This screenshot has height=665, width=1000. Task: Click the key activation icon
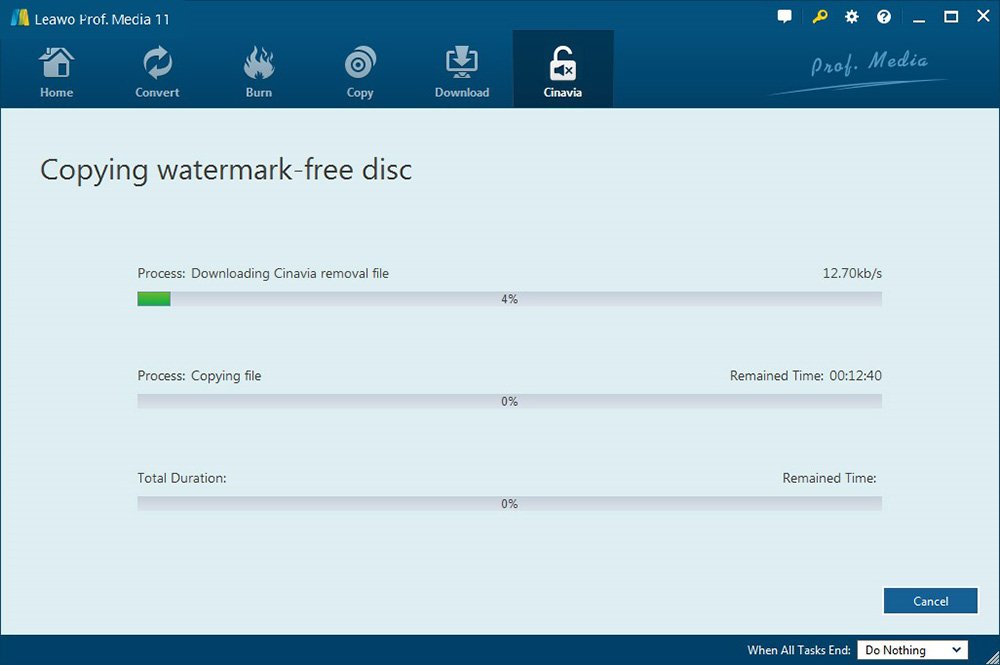click(820, 17)
